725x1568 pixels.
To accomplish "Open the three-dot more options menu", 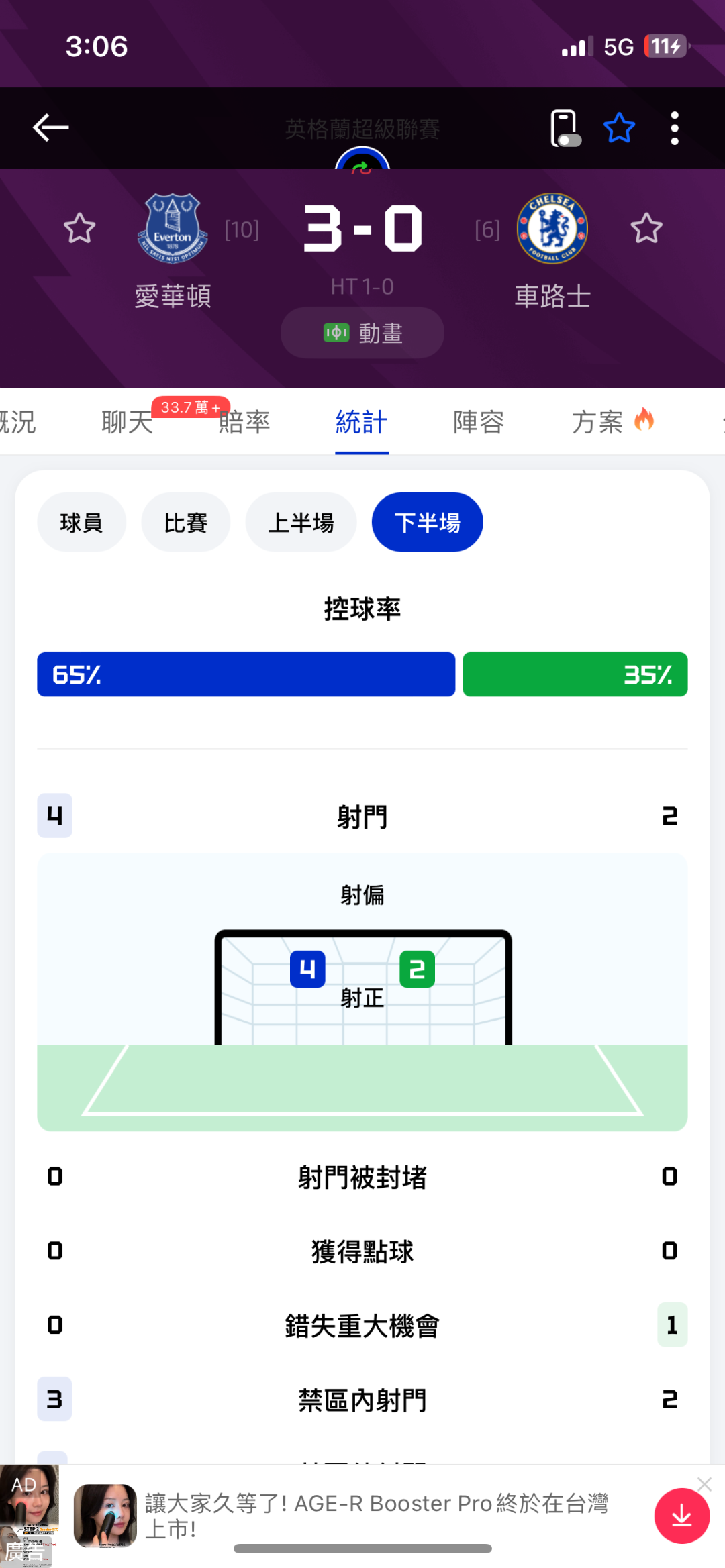I will [x=675, y=128].
